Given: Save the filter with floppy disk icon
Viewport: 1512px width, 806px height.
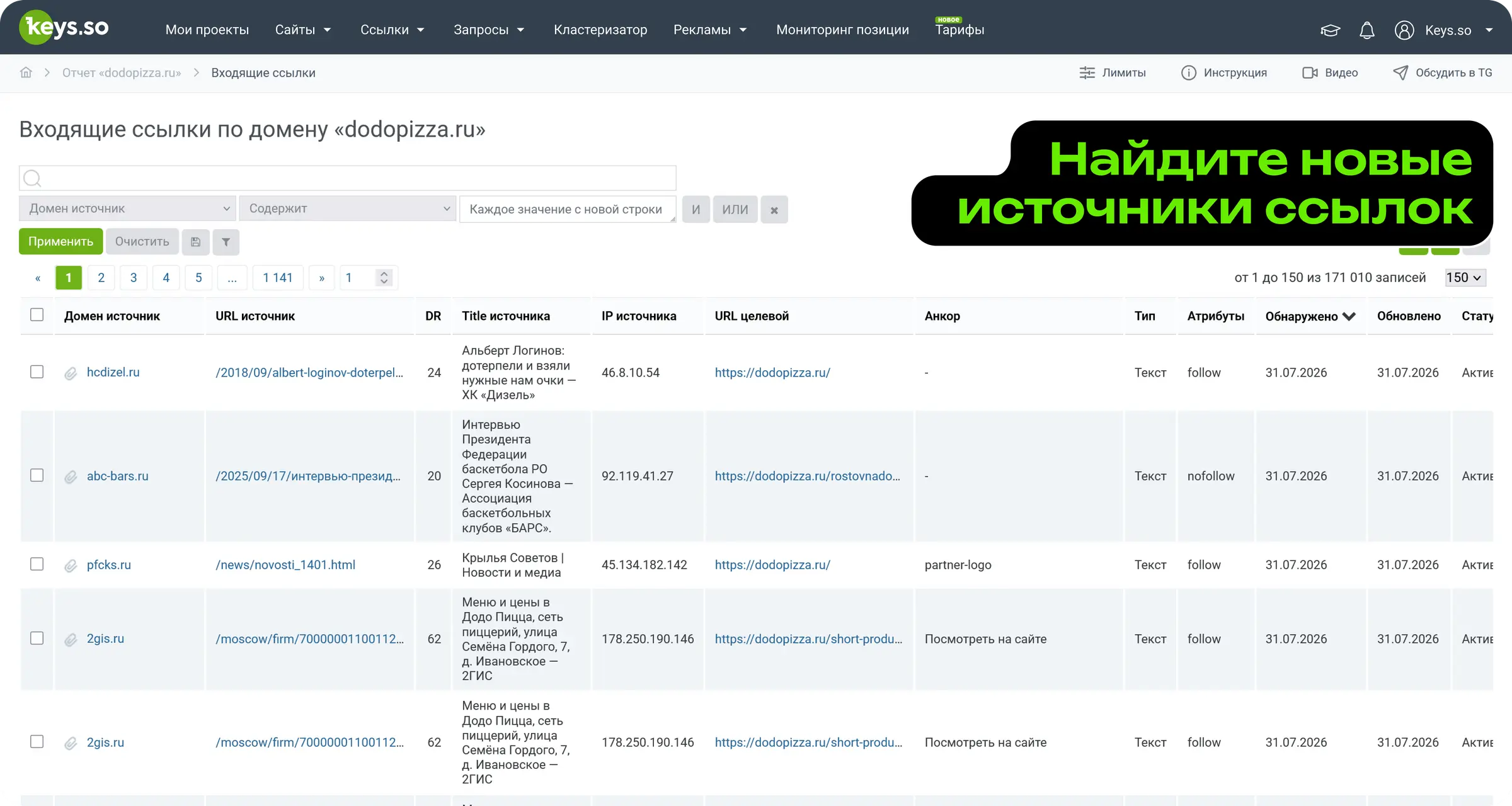Looking at the screenshot, I should 195,242.
